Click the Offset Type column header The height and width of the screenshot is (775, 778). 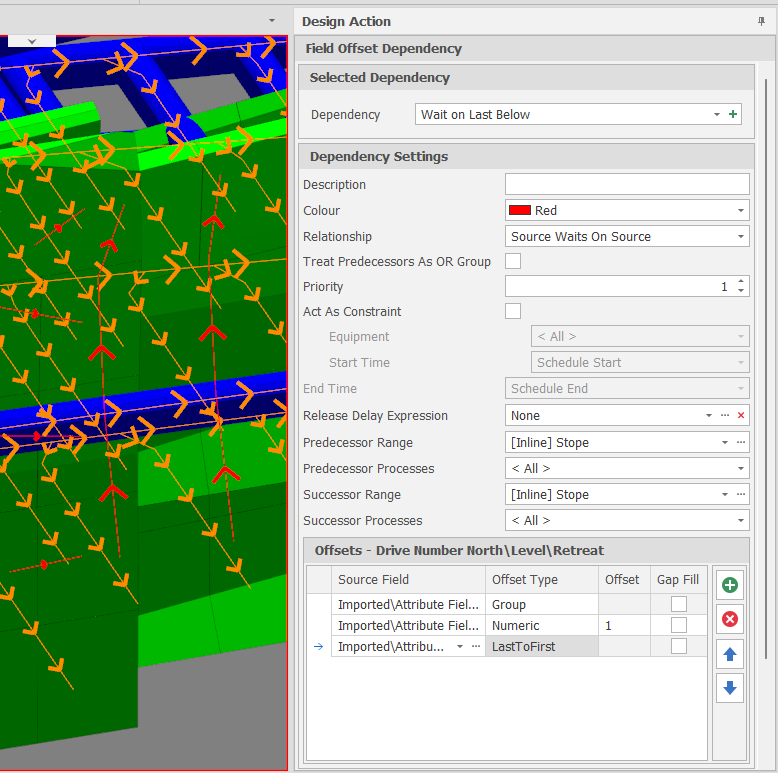click(x=525, y=580)
